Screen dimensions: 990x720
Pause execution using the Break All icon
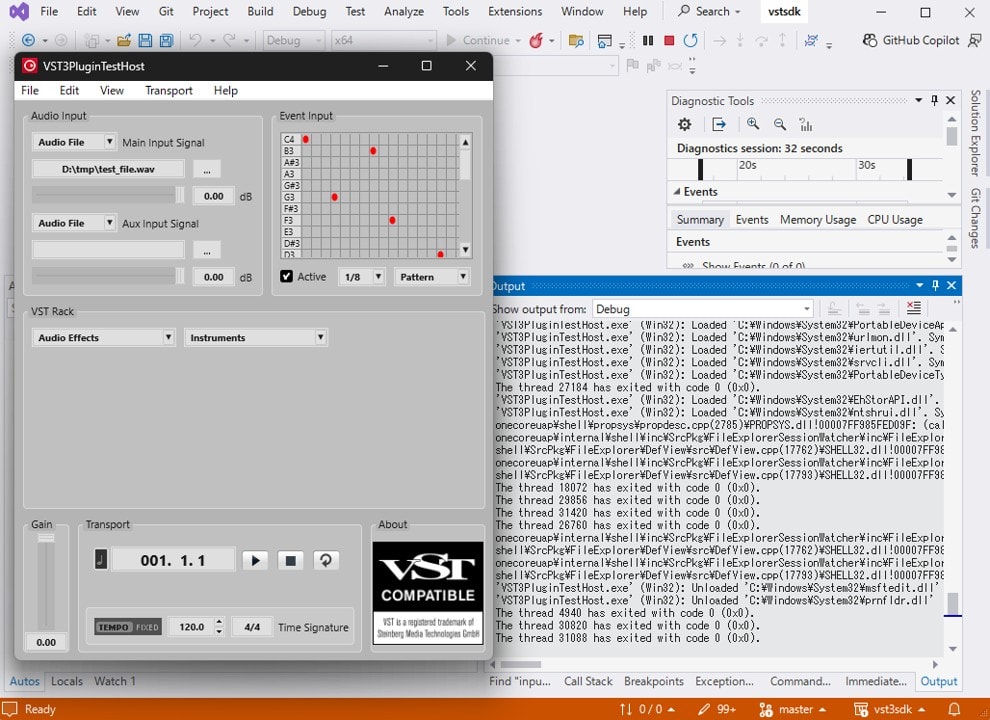[x=647, y=40]
